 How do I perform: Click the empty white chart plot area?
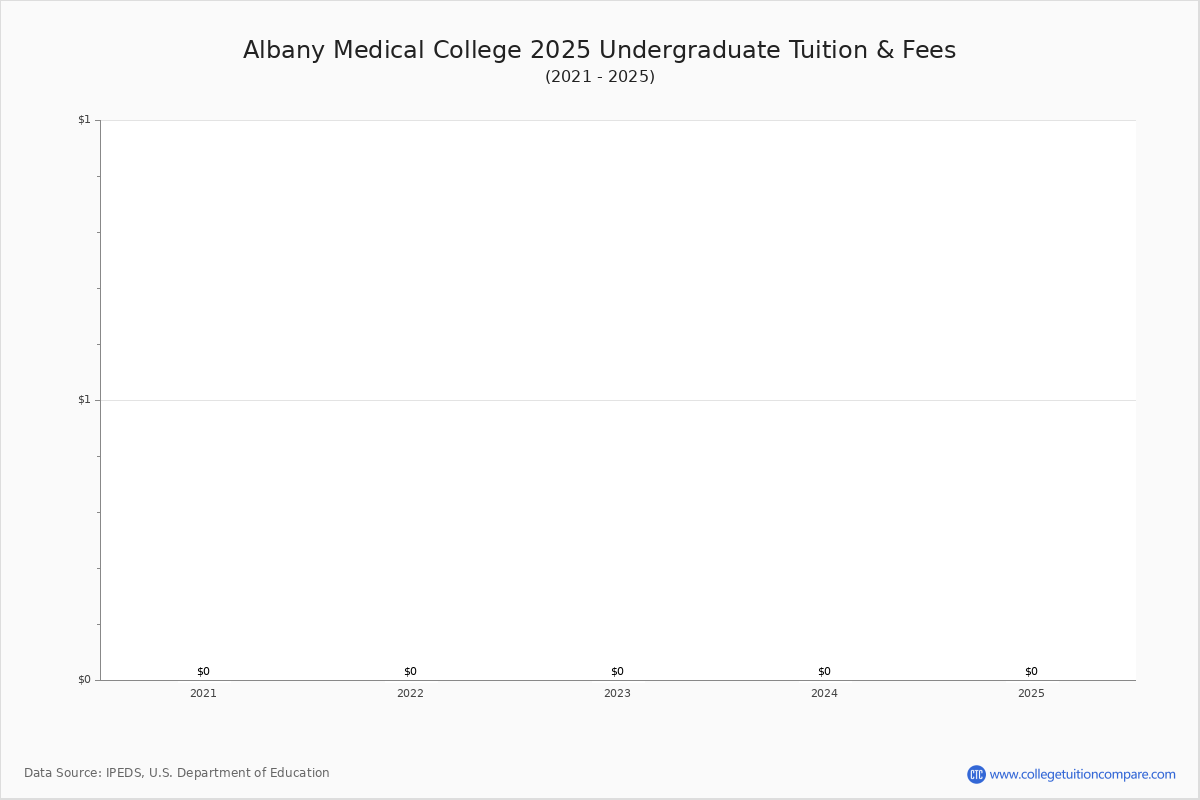(617, 260)
